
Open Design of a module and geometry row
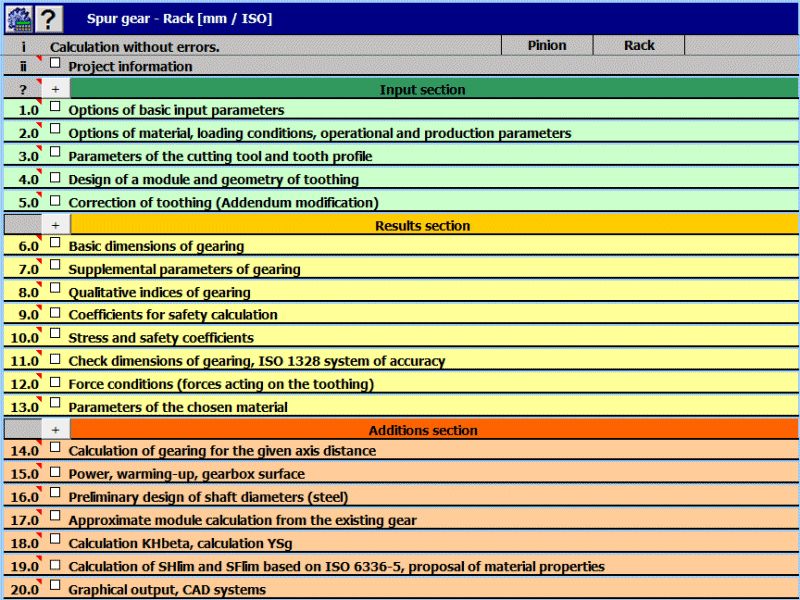(401, 179)
